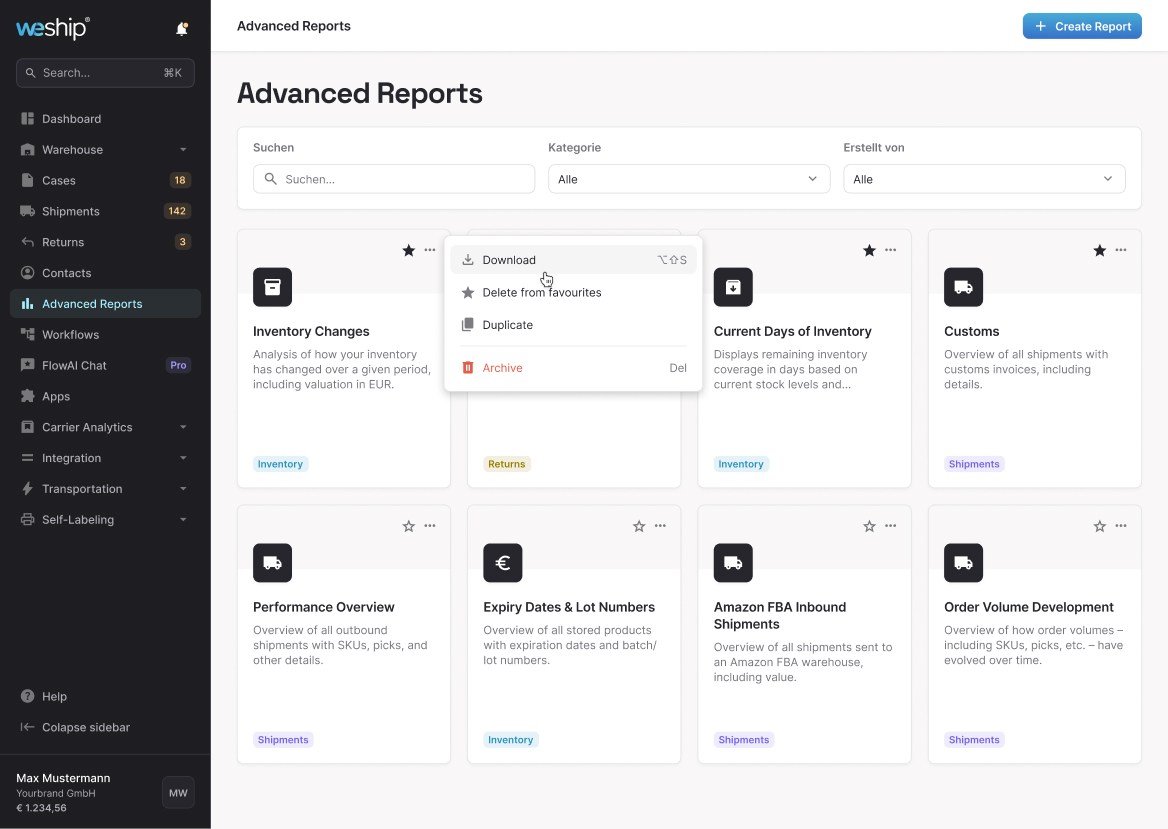Click the Expiry Dates euro icon
Viewport: 1168px width, 829px height.
coord(502,563)
